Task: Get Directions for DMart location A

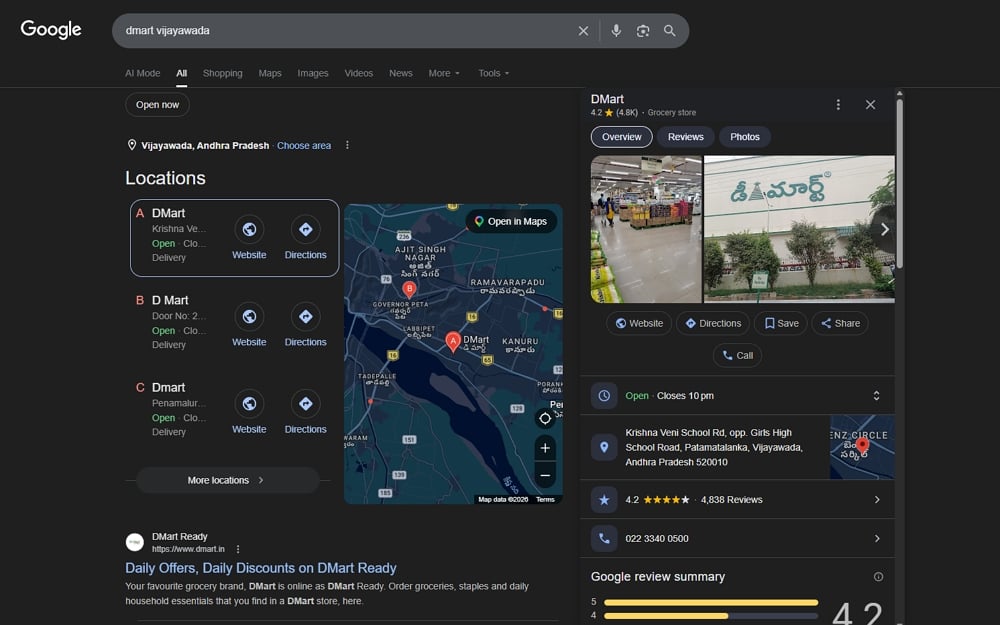Action: pos(305,230)
